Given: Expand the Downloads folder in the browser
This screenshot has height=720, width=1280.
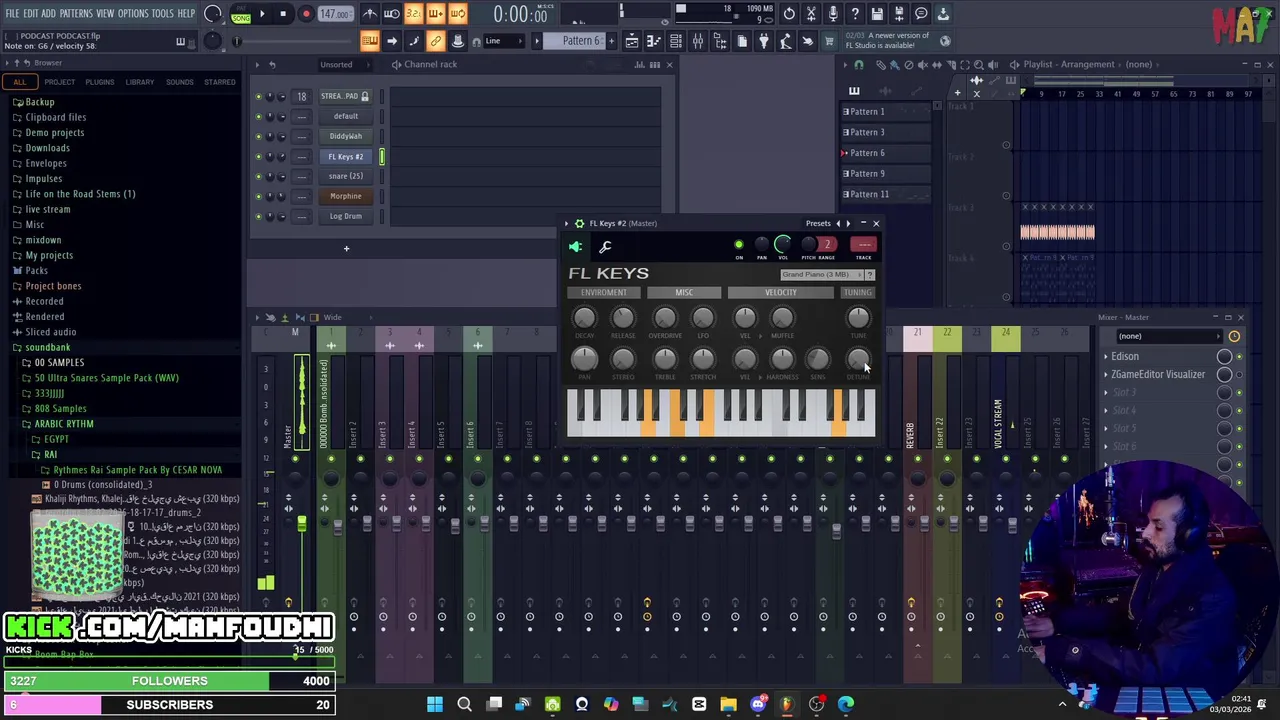Looking at the screenshot, I should pos(47,148).
